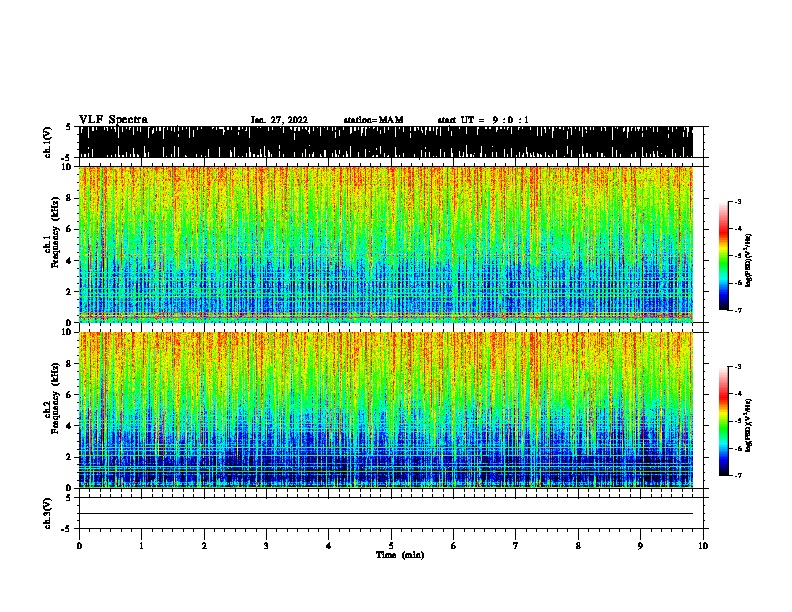Image resolution: width=792 pixels, height=612 pixels.
Task: Click the ch.2 color bar PSD units label
Action: tap(749, 425)
